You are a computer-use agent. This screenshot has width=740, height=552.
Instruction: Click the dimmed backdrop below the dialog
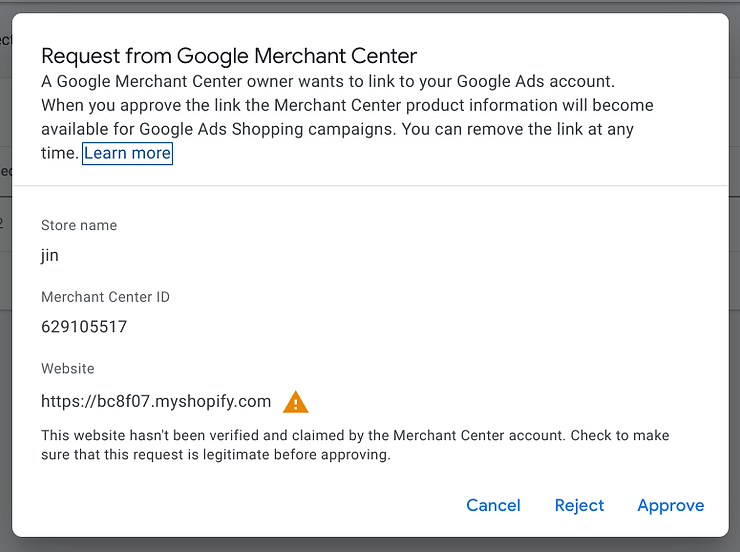pos(370,545)
